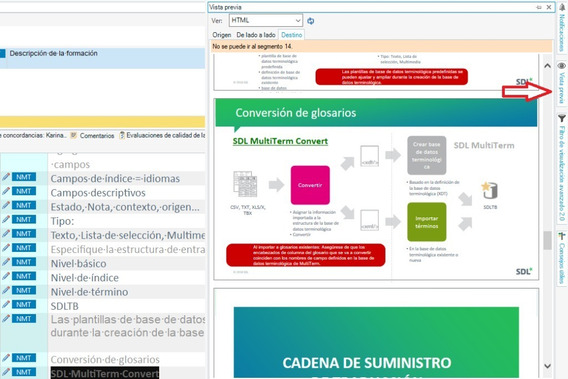Click the bell icon of Notificaciones
Viewport: 568px width, 379px height.
click(562, 7)
